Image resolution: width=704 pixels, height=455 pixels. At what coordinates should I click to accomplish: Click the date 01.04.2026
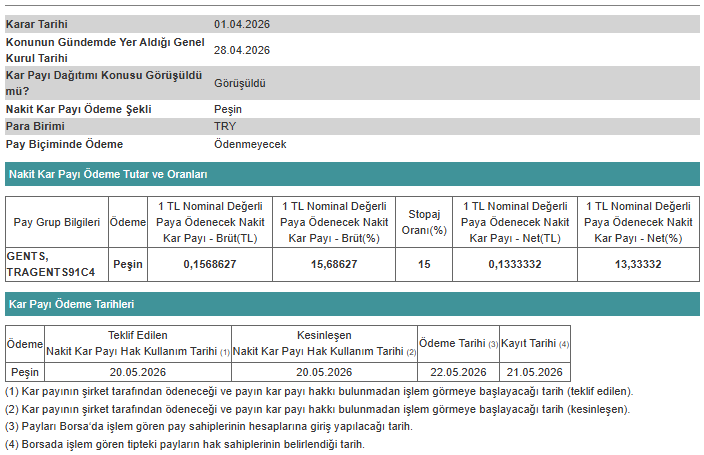click(242, 24)
